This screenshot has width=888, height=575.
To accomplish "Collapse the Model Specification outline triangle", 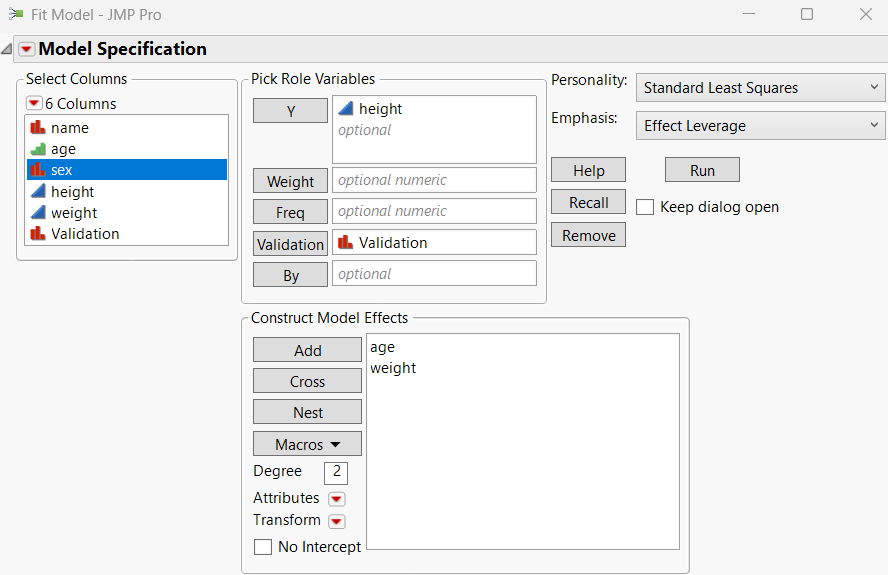I will pyautogui.click(x=7, y=49).
